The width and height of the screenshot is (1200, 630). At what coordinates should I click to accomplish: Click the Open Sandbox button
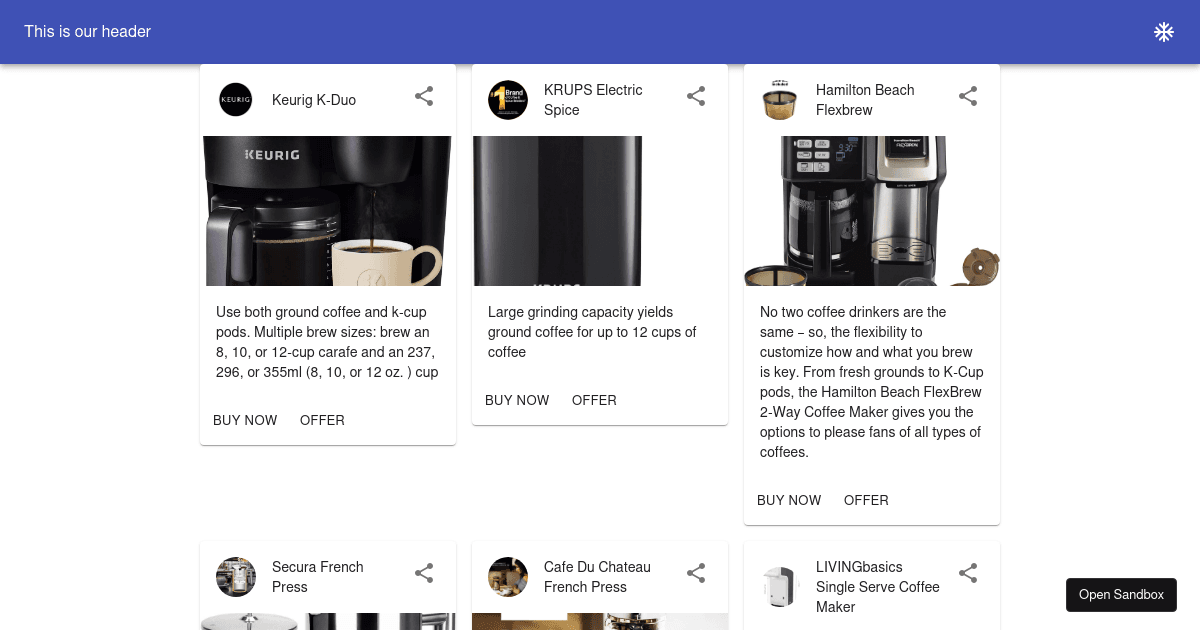pyautogui.click(x=1121, y=595)
